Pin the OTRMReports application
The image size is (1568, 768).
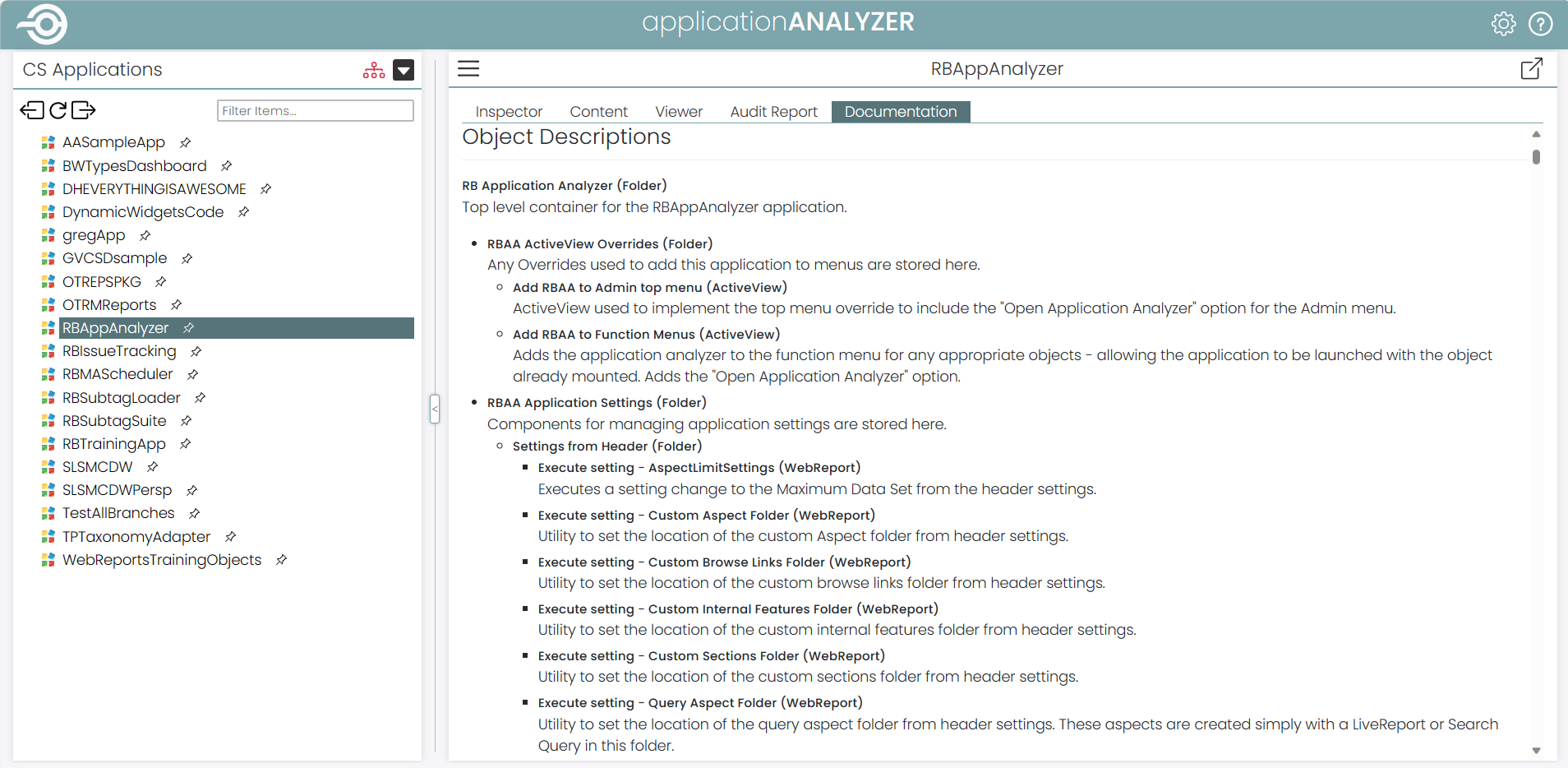177,304
